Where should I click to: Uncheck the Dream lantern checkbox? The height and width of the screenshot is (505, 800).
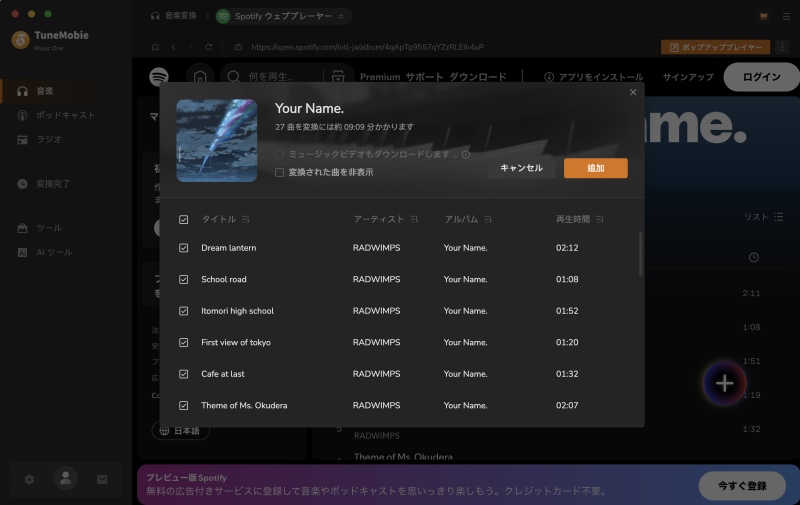click(184, 248)
